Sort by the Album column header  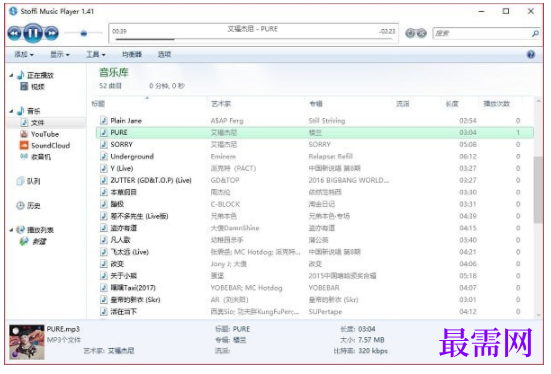(316, 104)
